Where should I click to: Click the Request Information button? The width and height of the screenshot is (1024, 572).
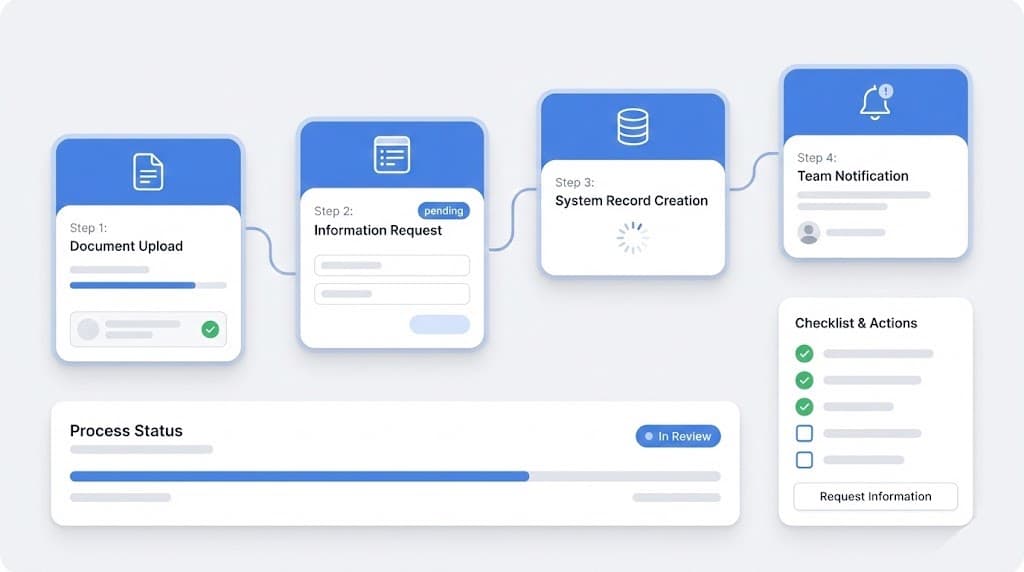tap(876, 496)
